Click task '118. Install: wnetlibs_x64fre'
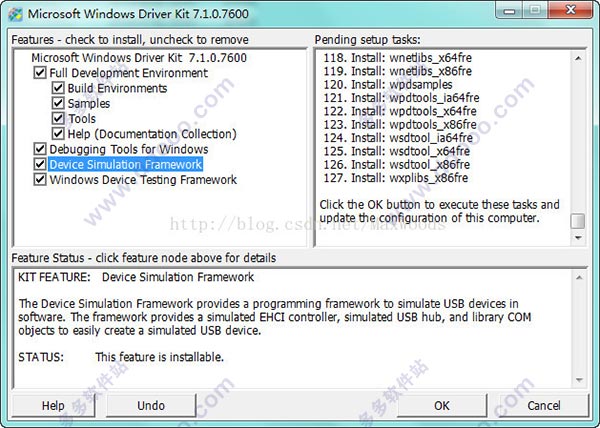Viewport: 600px width, 428px height. (x=398, y=58)
